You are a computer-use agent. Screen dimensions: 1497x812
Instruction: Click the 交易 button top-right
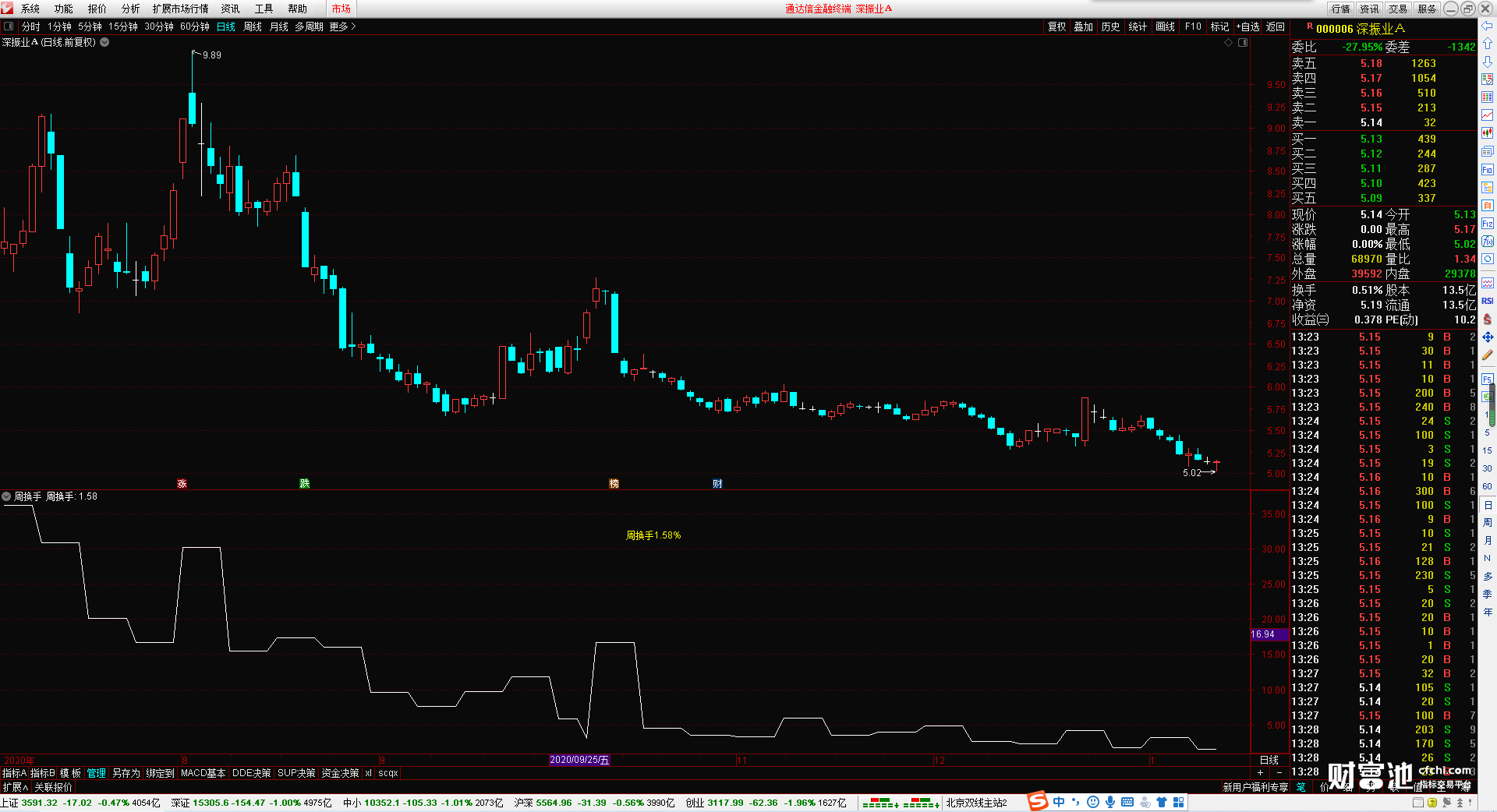click(x=1399, y=9)
